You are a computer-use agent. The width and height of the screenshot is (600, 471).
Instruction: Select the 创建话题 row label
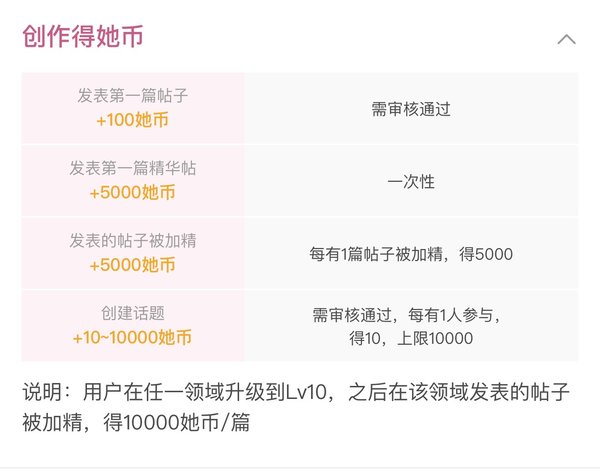click(x=132, y=313)
